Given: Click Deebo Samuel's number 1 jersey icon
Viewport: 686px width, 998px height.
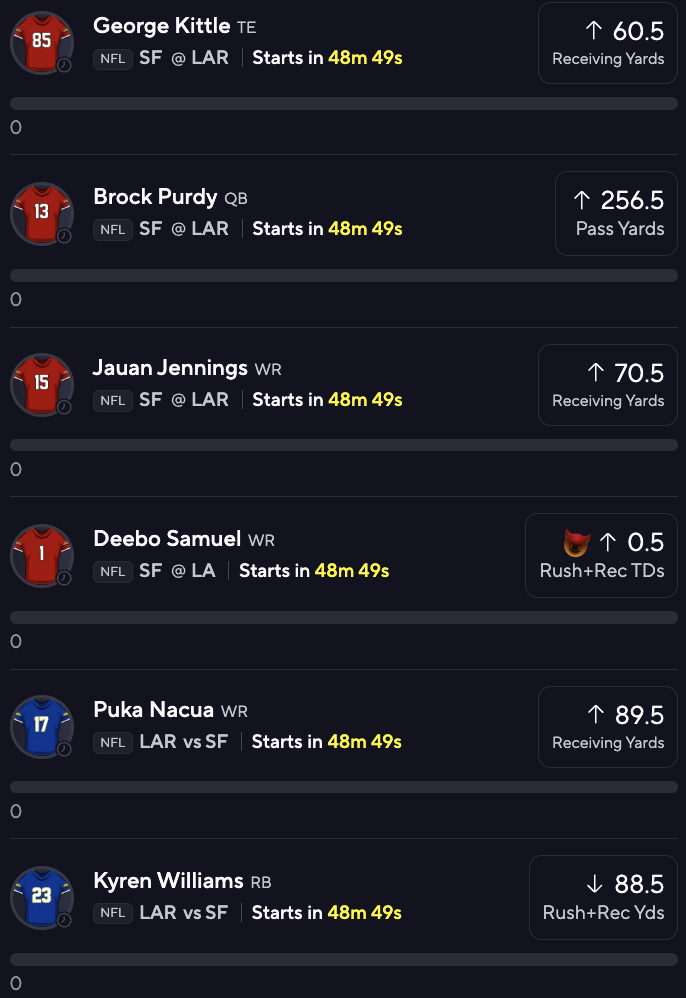Looking at the screenshot, I should pyautogui.click(x=42, y=555).
